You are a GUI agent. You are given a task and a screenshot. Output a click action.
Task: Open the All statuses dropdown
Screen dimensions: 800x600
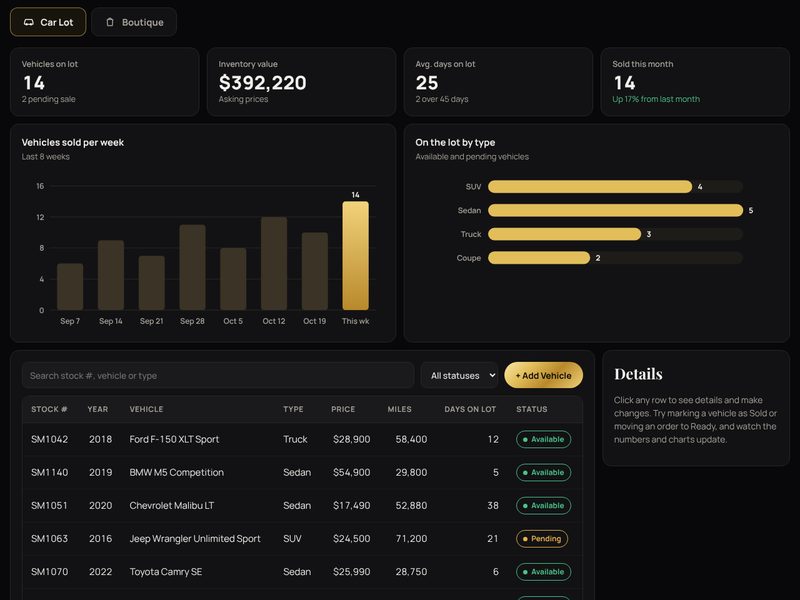click(x=460, y=376)
